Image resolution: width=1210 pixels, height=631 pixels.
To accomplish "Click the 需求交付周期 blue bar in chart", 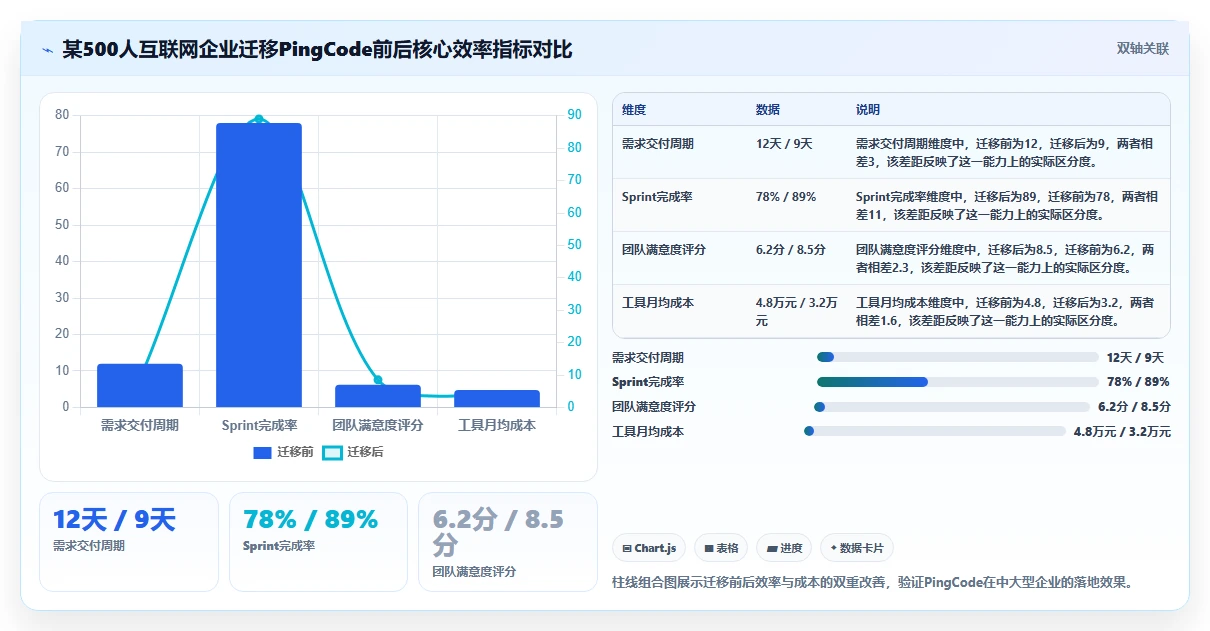I will pyautogui.click(x=140, y=385).
